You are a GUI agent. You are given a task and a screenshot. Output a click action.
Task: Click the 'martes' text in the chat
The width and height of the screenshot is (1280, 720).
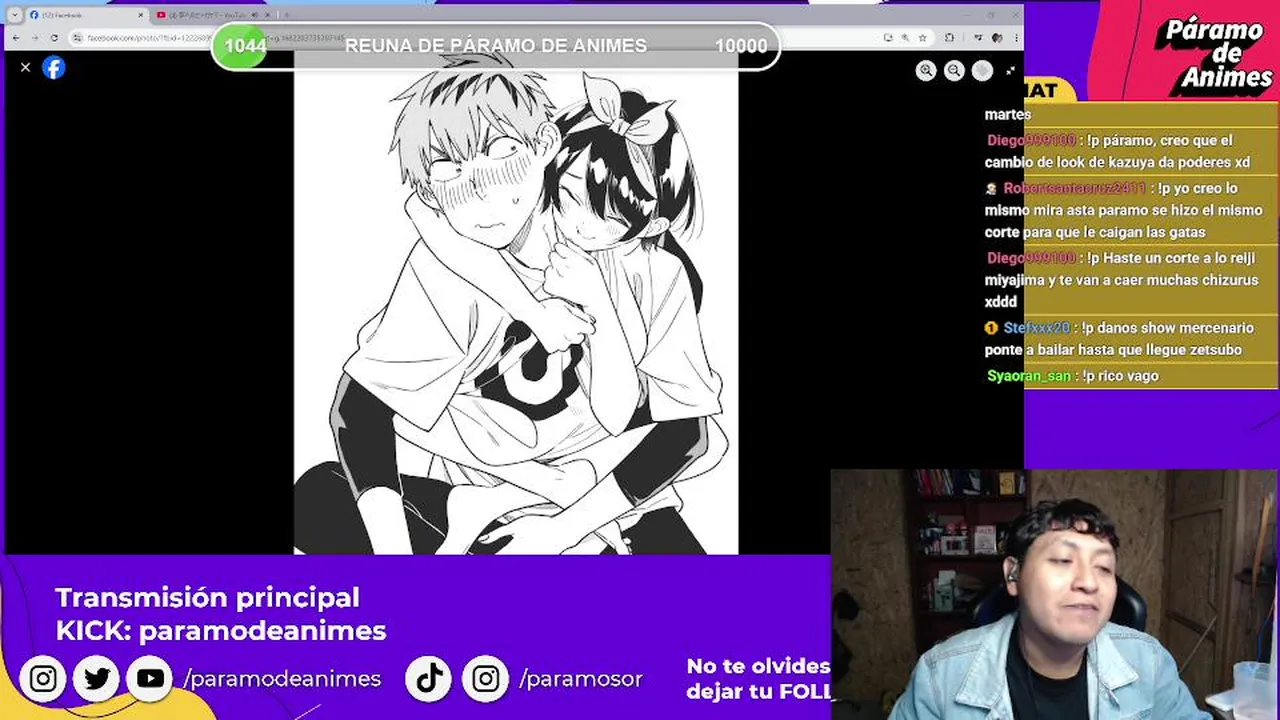1007,114
